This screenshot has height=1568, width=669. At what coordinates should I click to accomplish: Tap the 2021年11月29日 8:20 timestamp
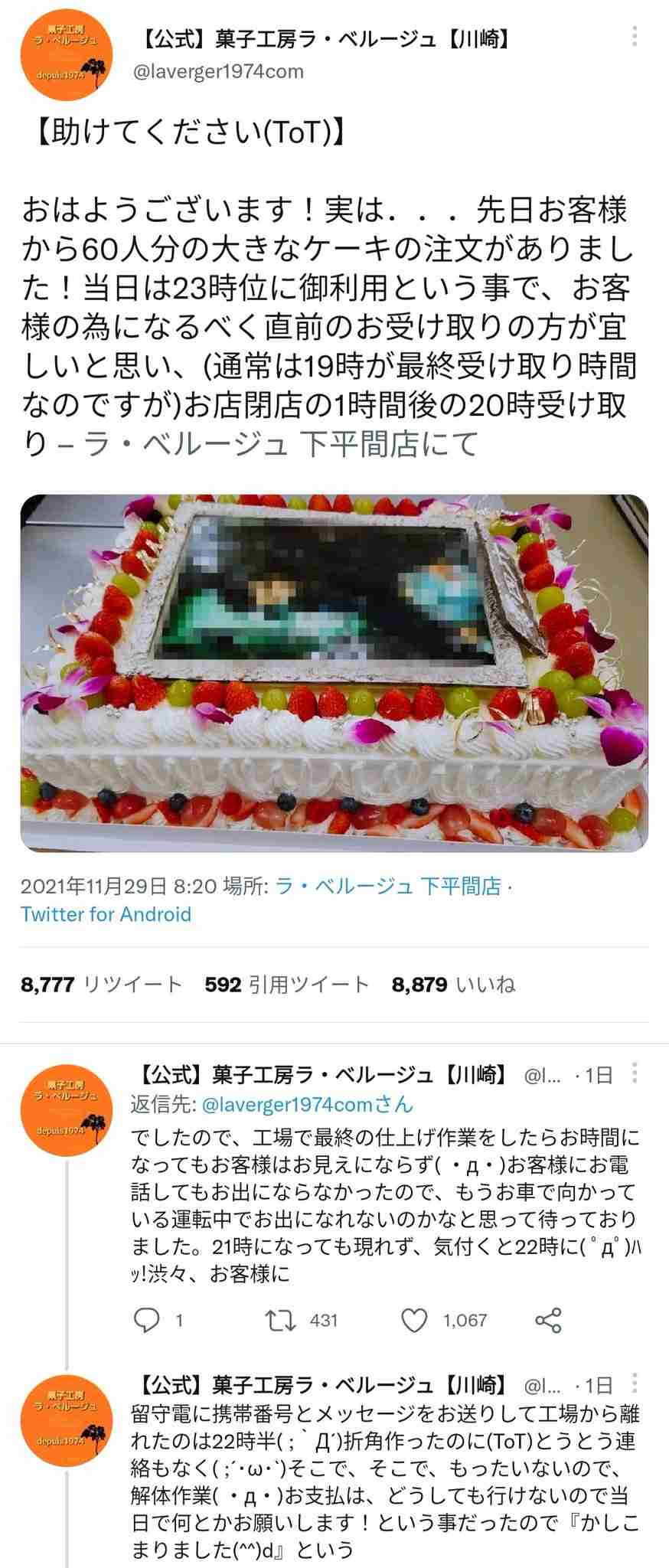[119, 886]
